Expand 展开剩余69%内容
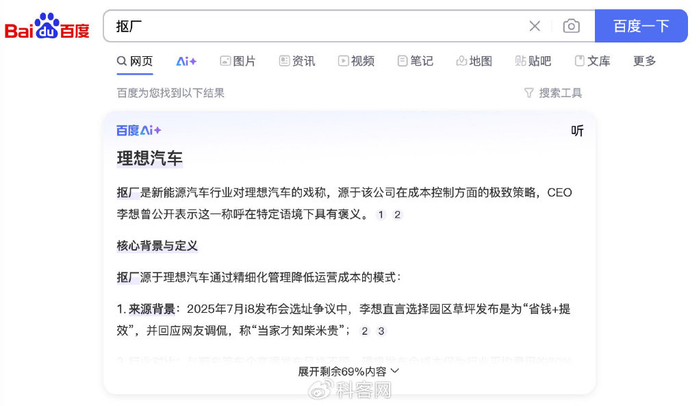This screenshot has height=406, width=700. 349,372
